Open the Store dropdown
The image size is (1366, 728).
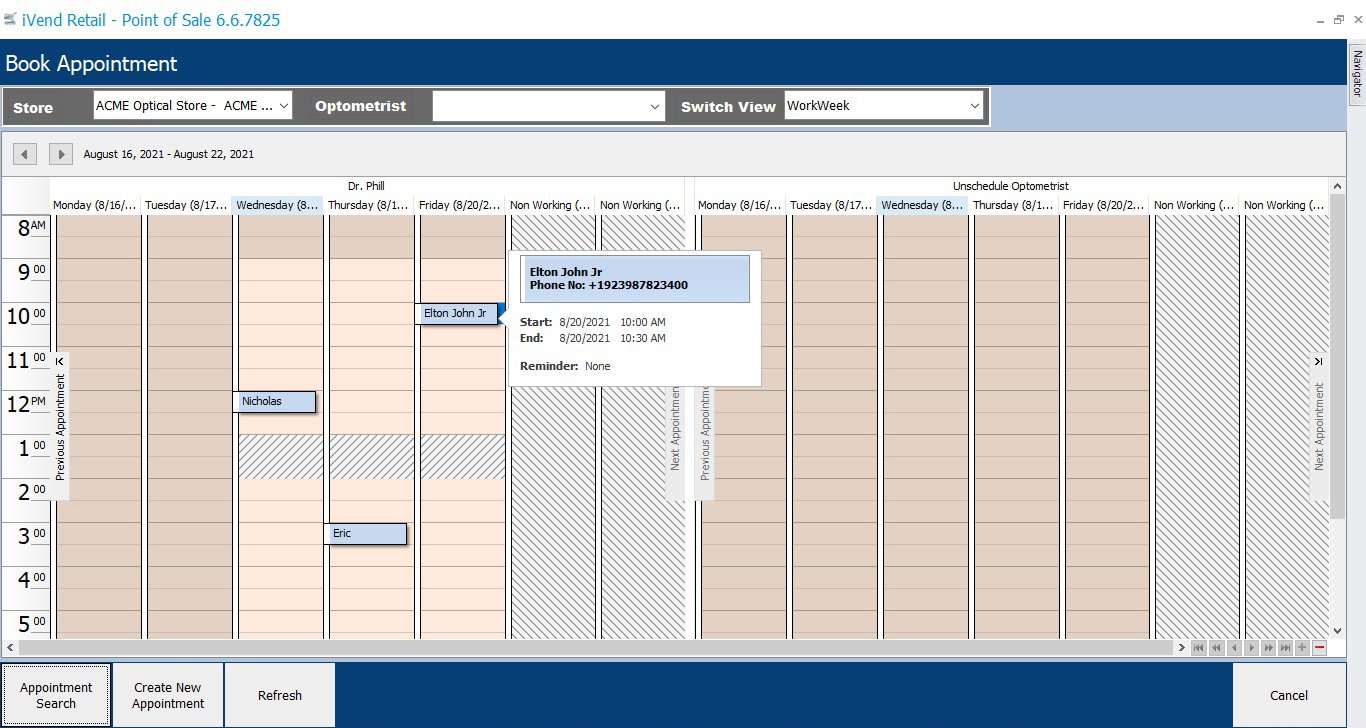tap(193, 105)
